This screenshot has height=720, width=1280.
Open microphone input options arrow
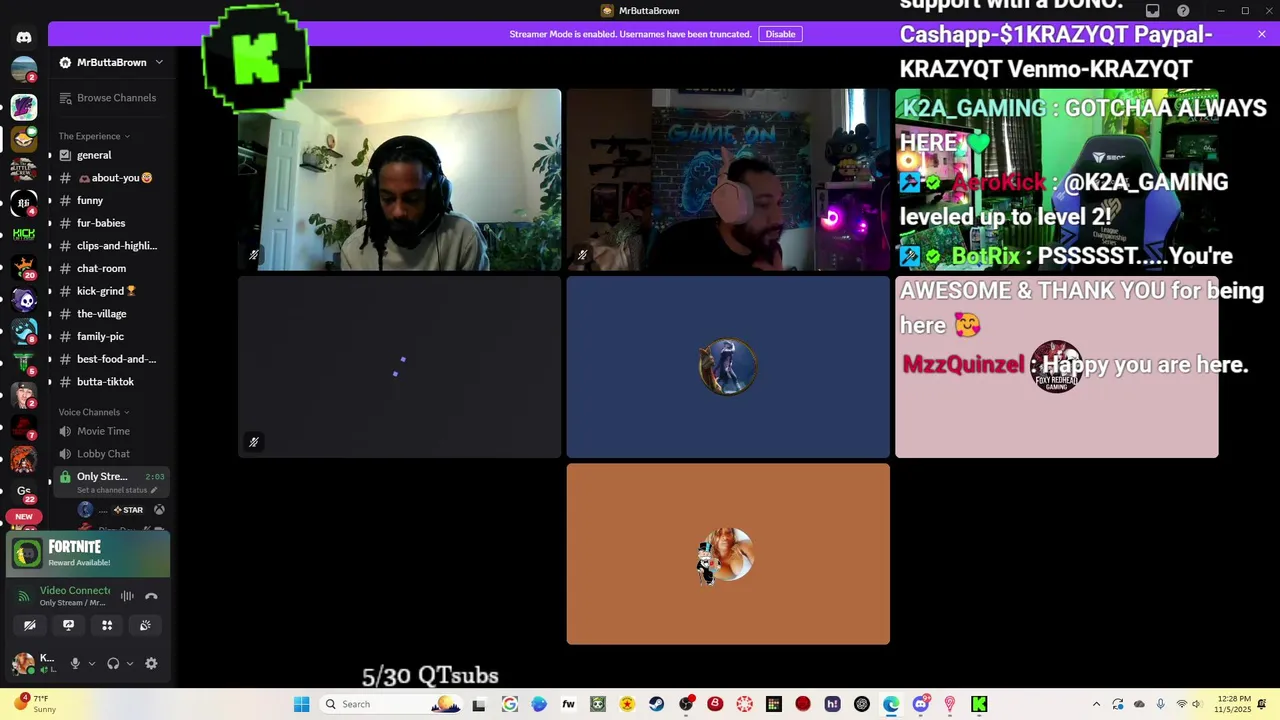point(91,663)
